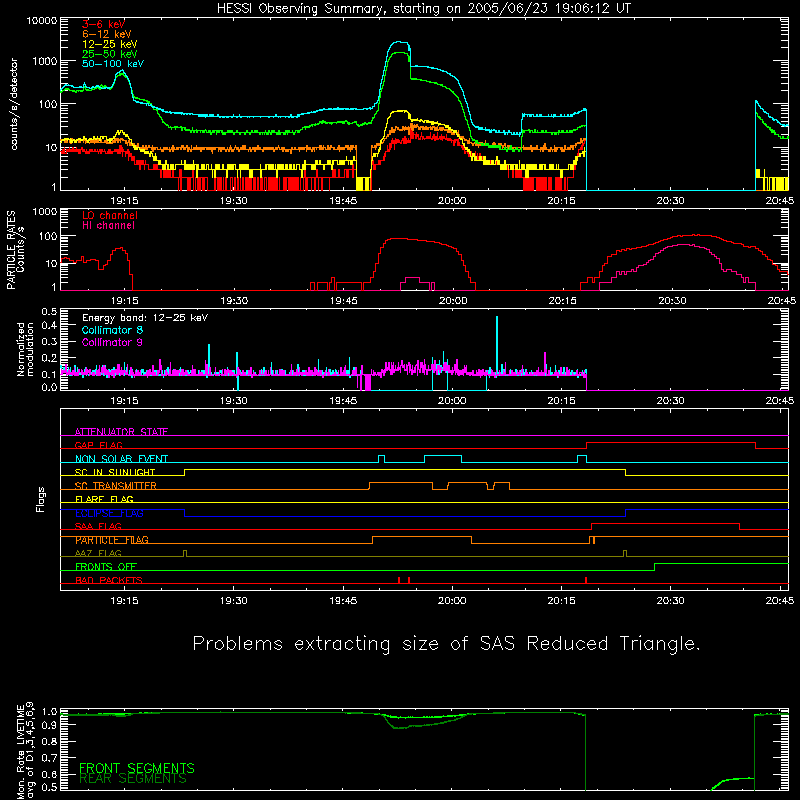Click 19:30 tick under the counts plot
The height and width of the screenshot is (800, 800).
(234, 201)
